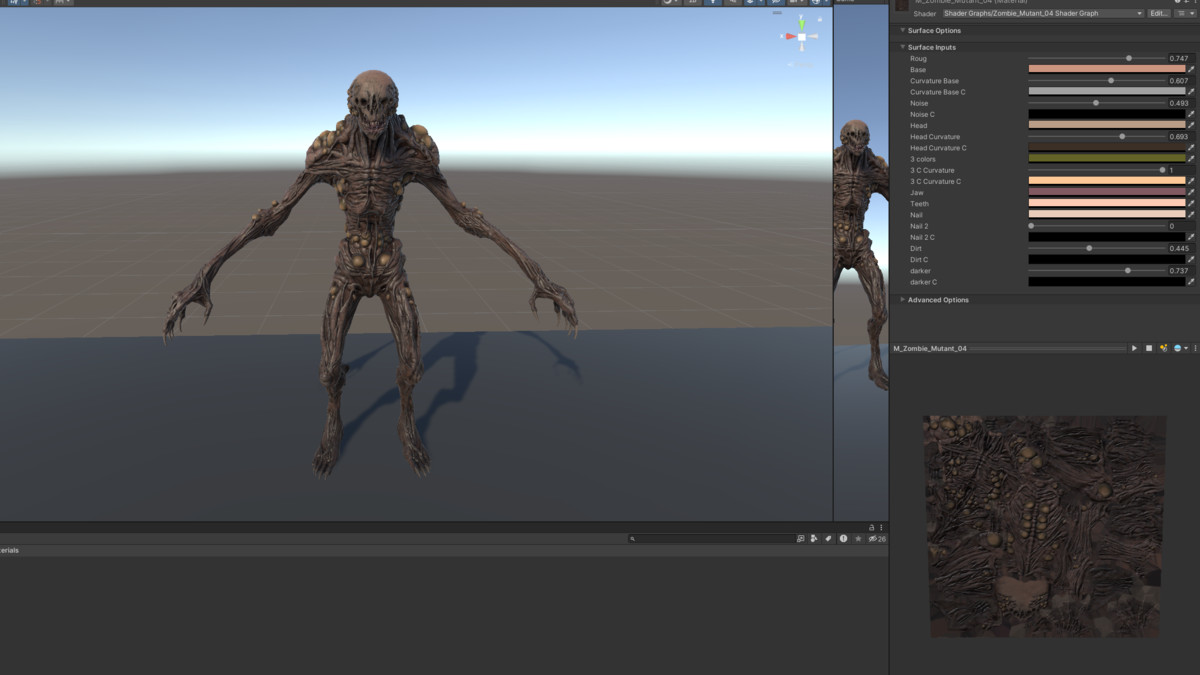Click the eyedropper for darker C
The height and width of the screenshot is (675, 1200).
pos(1191,282)
